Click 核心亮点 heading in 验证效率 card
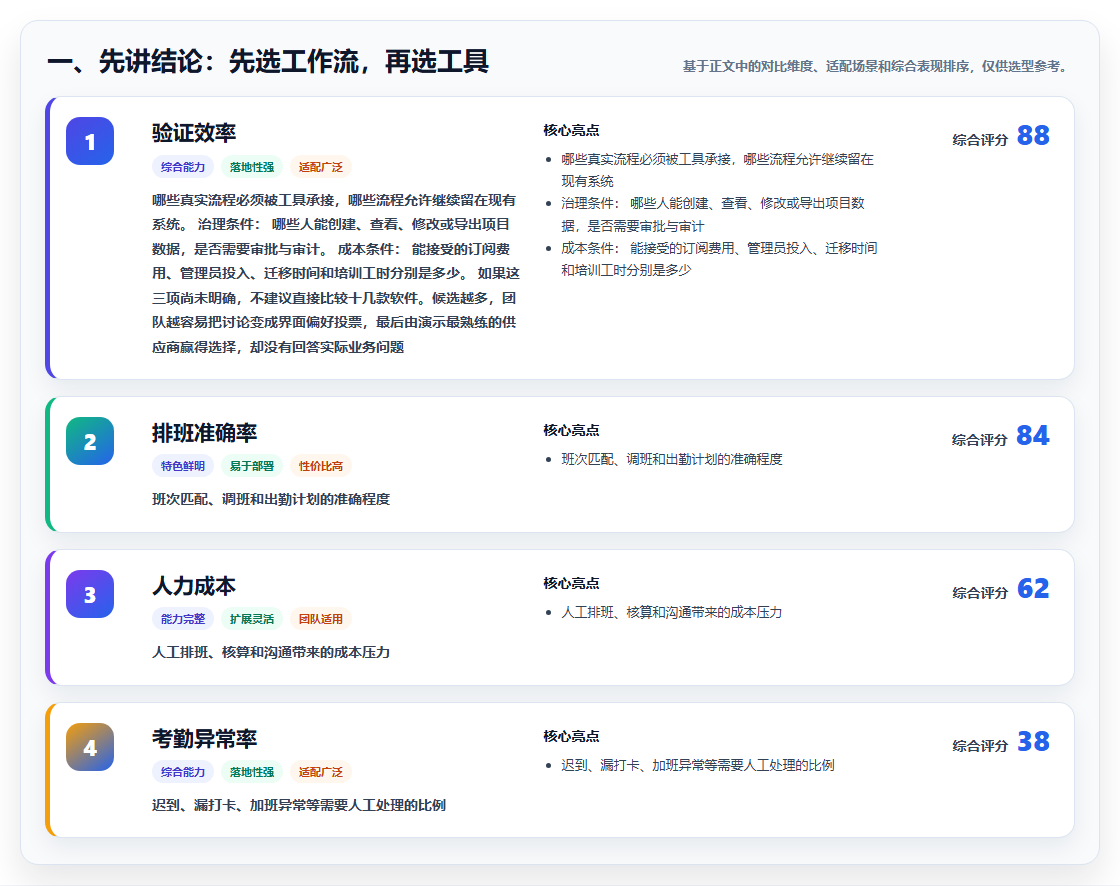 (571, 130)
